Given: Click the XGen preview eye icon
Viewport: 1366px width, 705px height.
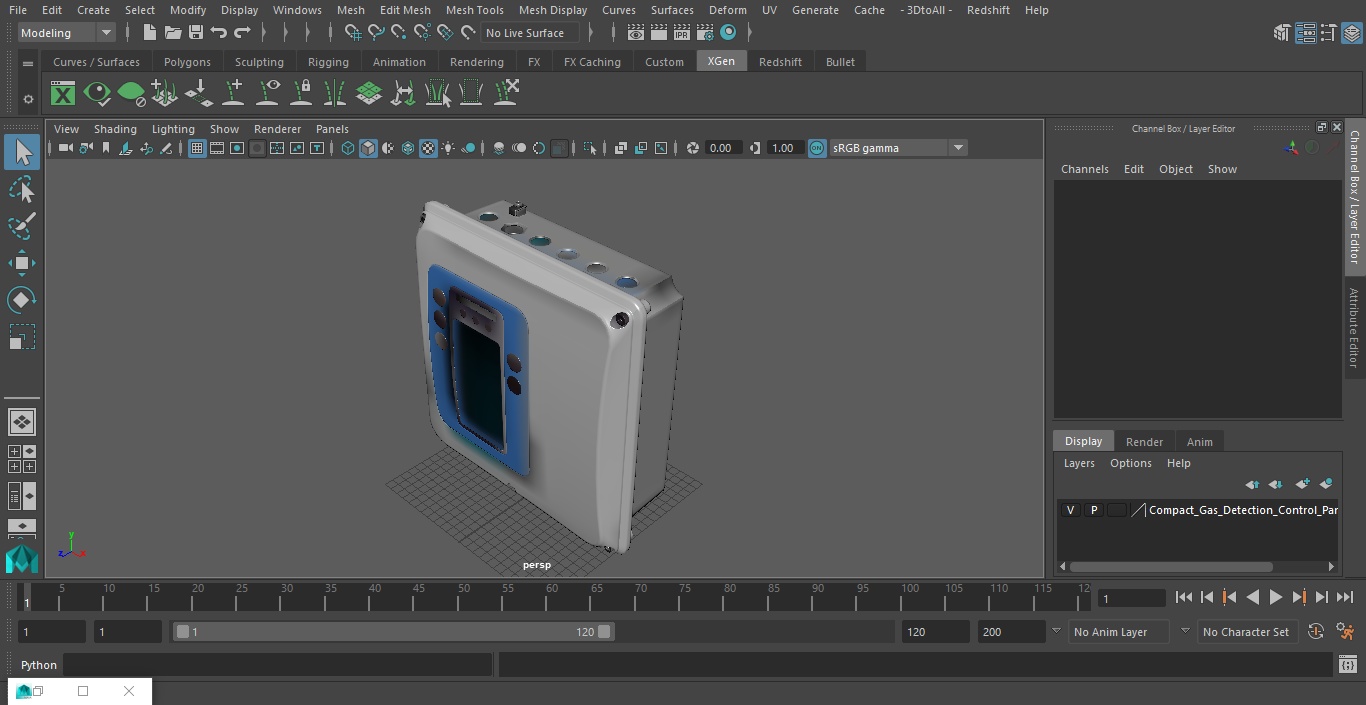Looking at the screenshot, I should [97, 94].
